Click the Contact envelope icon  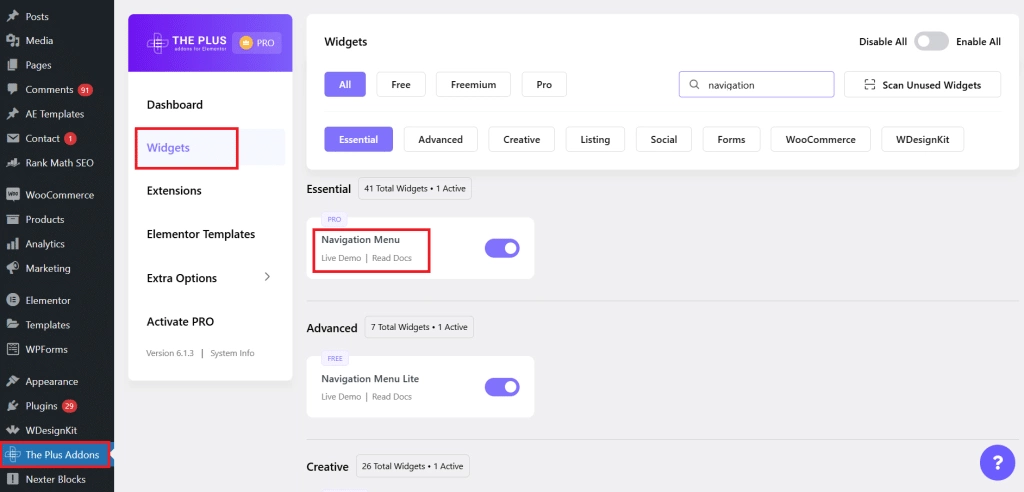(12, 139)
